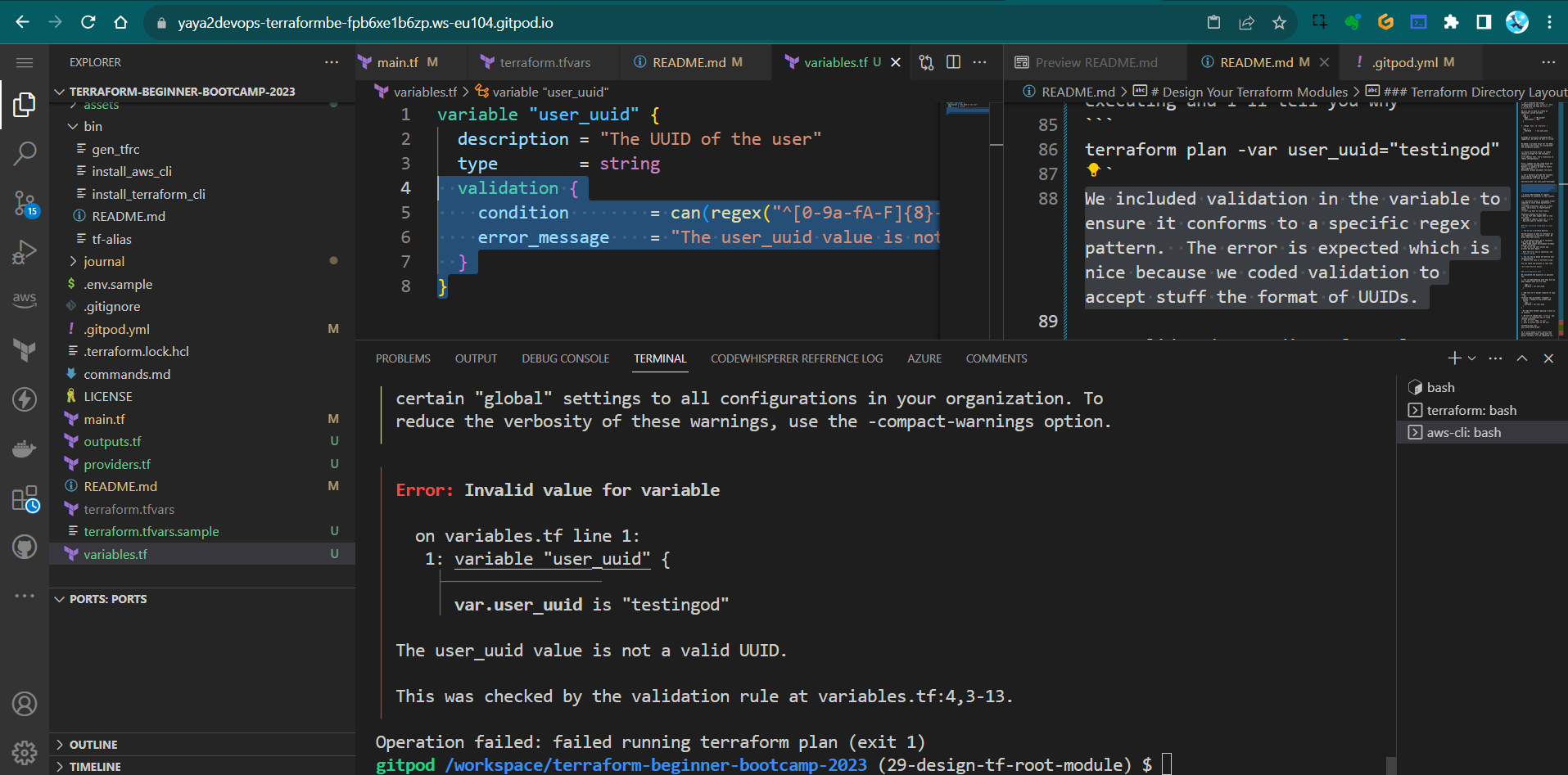Open the Terraform extension view
The width and height of the screenshot is (1568, 775).
pyautogui.click(x=25, y=350)
